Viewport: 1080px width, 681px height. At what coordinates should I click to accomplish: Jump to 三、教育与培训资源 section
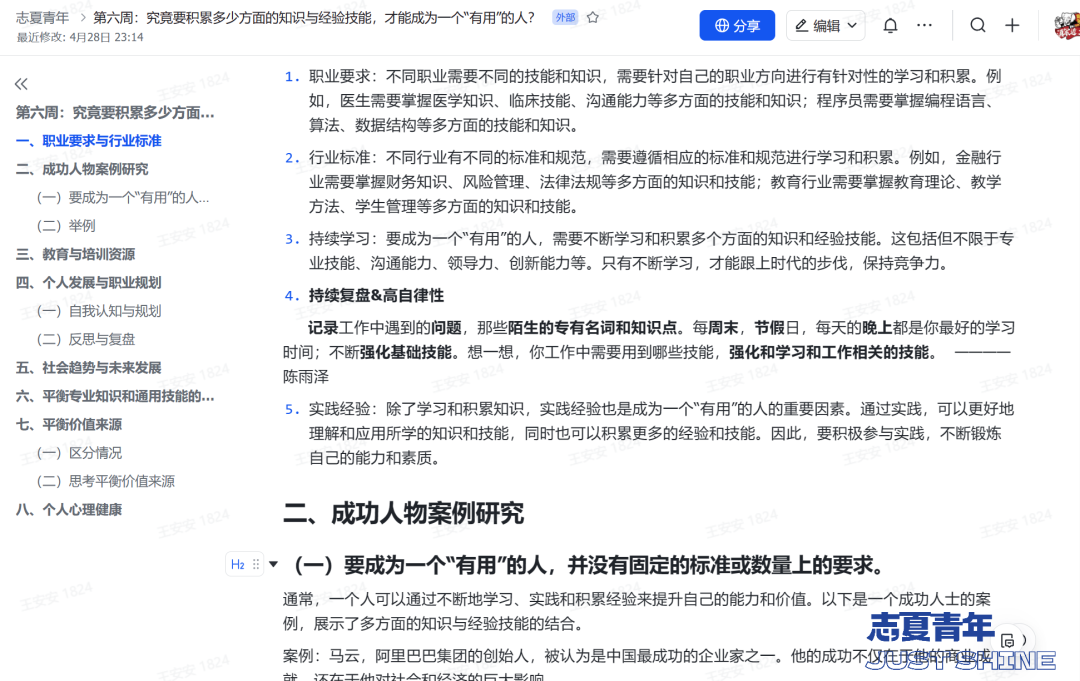point(76,254)
